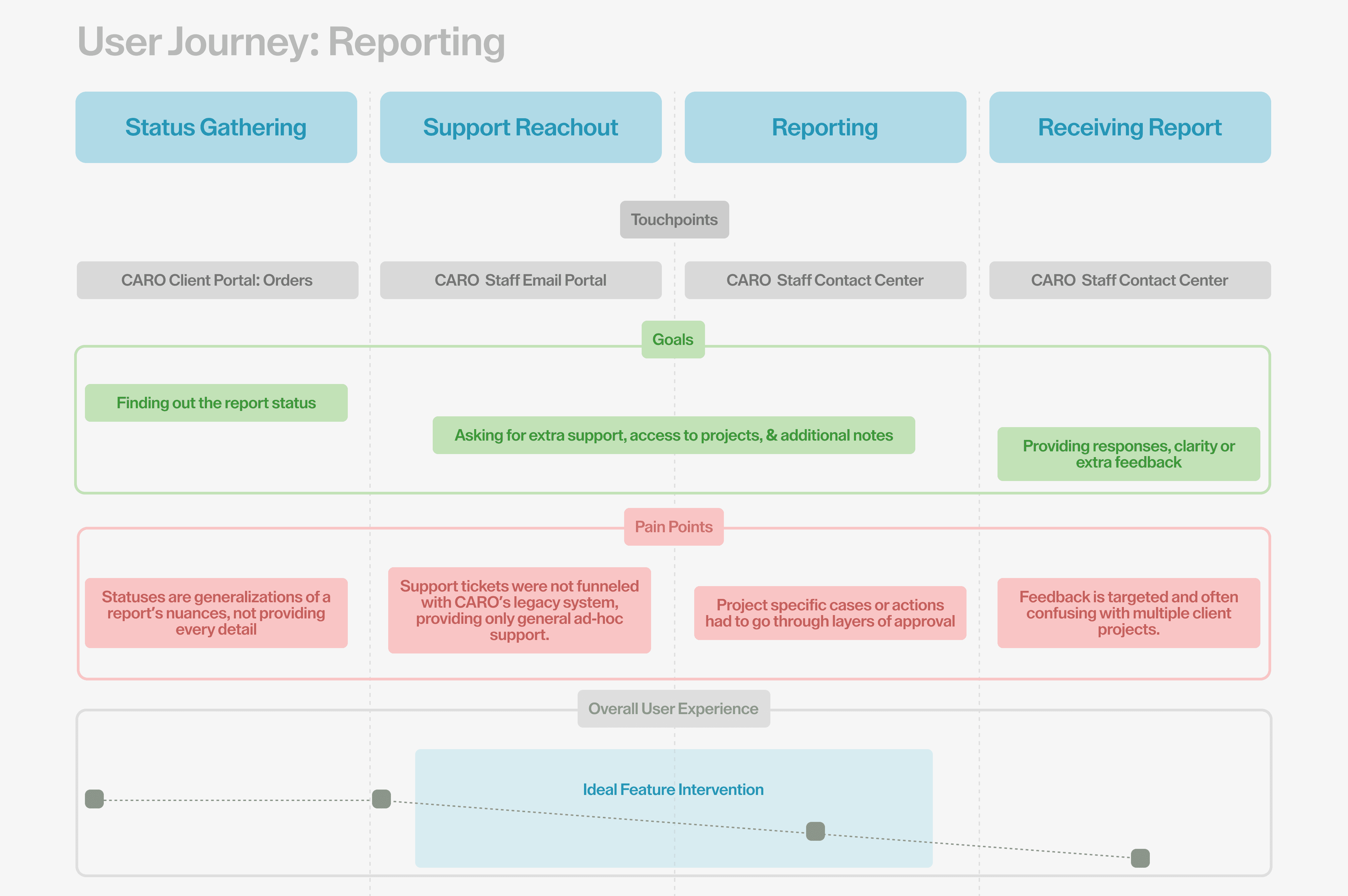Click the Overall User Experience label
This screenshot has width=1348, height=896.
(x=673, y=709)
